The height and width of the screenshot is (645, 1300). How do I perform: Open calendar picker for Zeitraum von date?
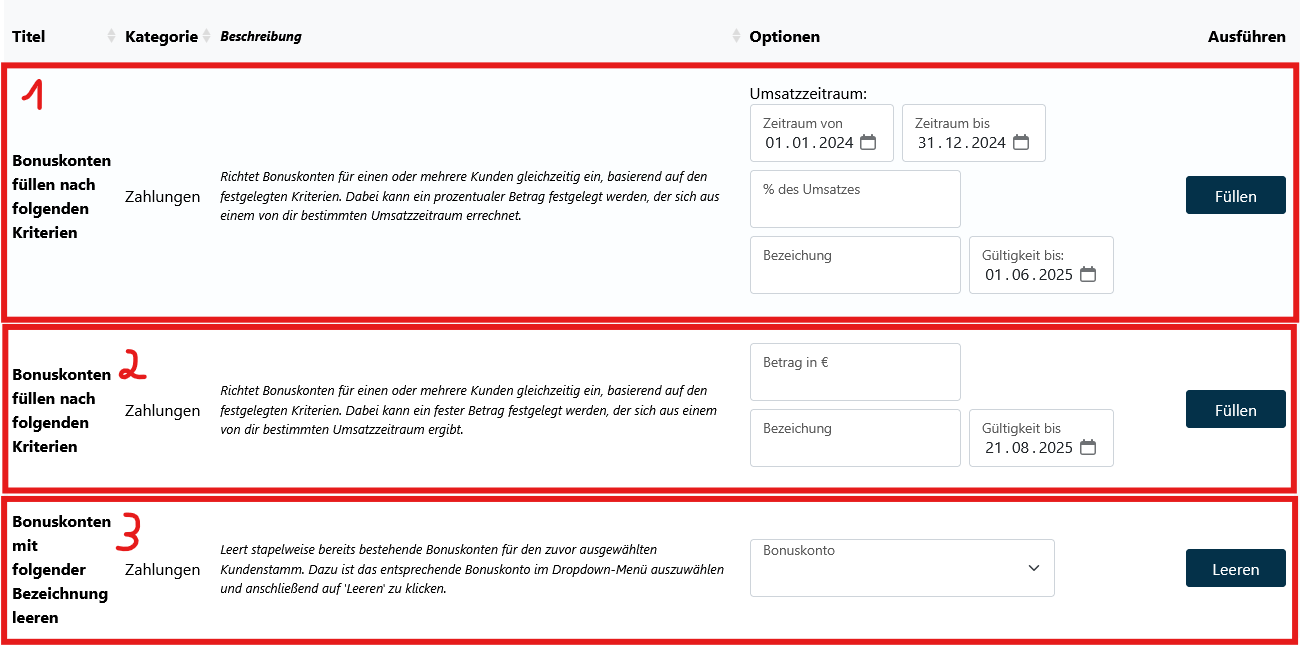868,143
